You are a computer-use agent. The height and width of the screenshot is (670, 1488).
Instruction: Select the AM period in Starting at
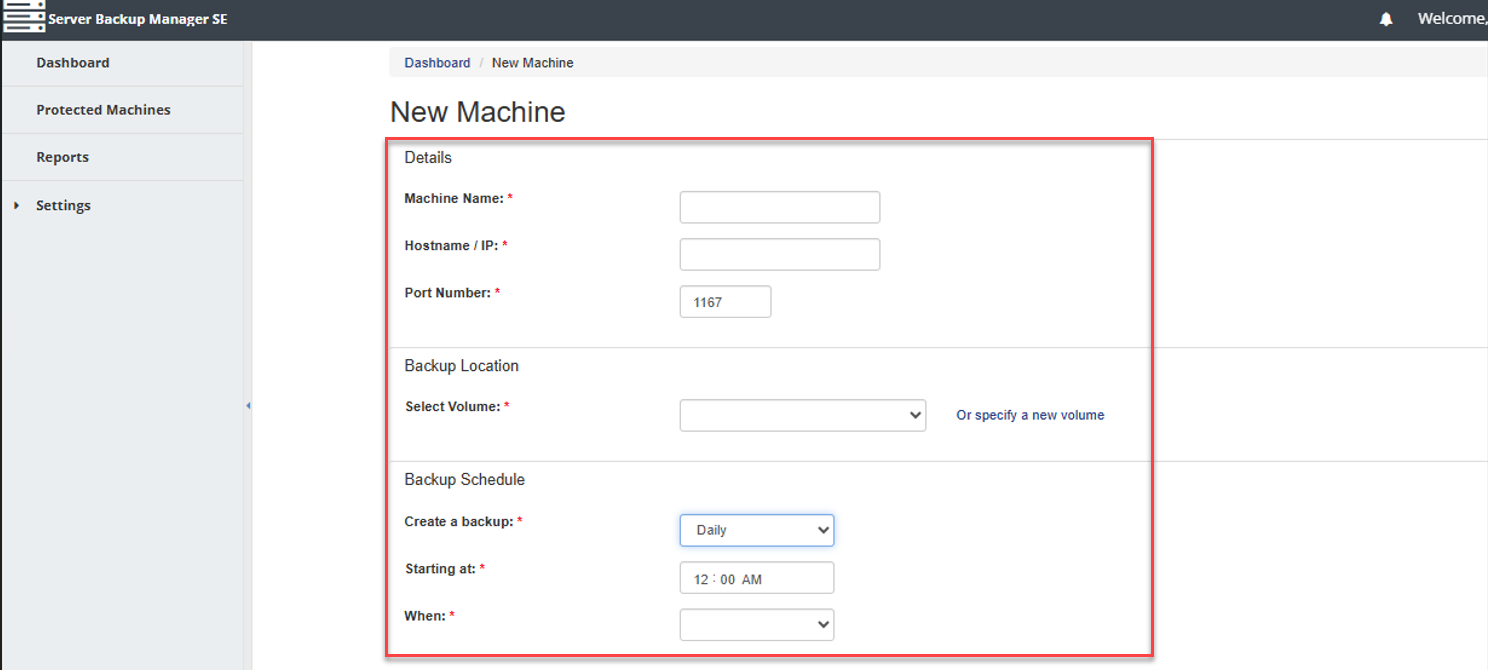click(x=752, y=579)
